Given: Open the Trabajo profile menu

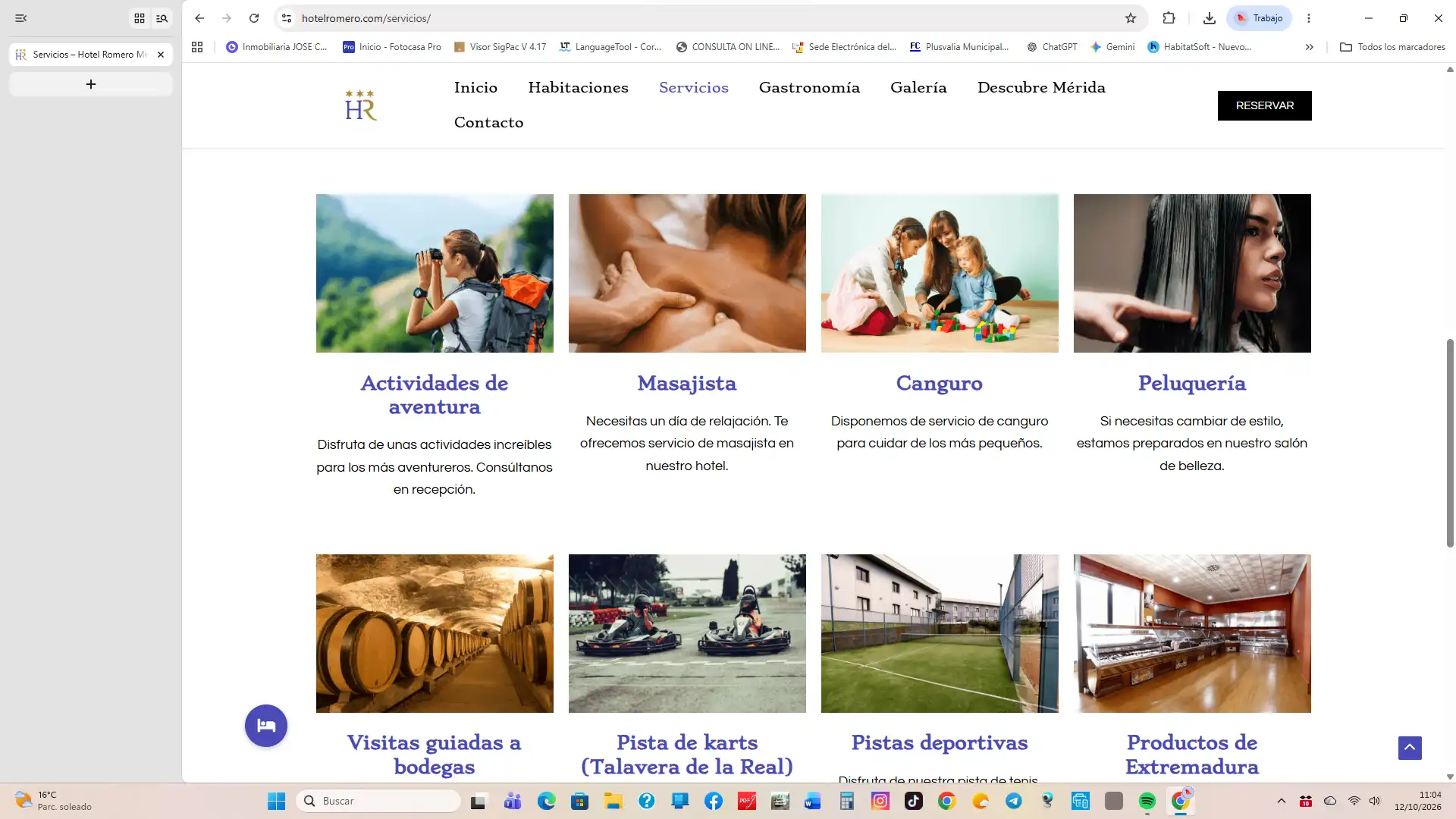Looking at the screenshot, I should [x=1259, y=18].
